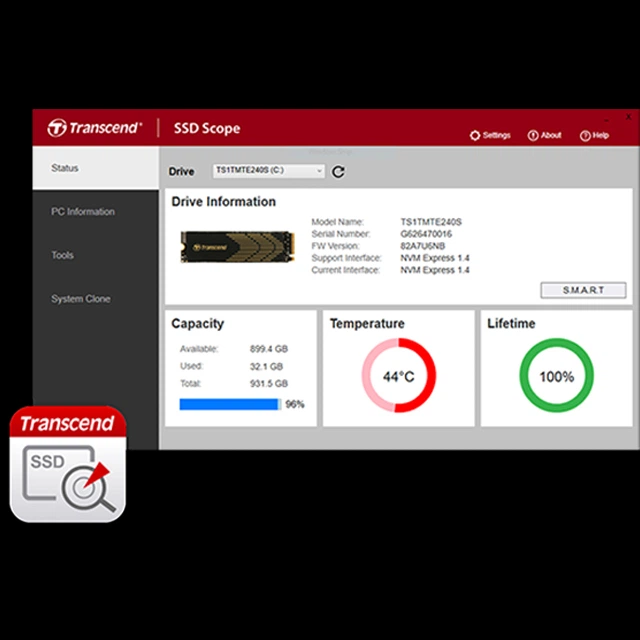Click the SSD product thumbnail

pyautogui.click(x=238, y=247)
